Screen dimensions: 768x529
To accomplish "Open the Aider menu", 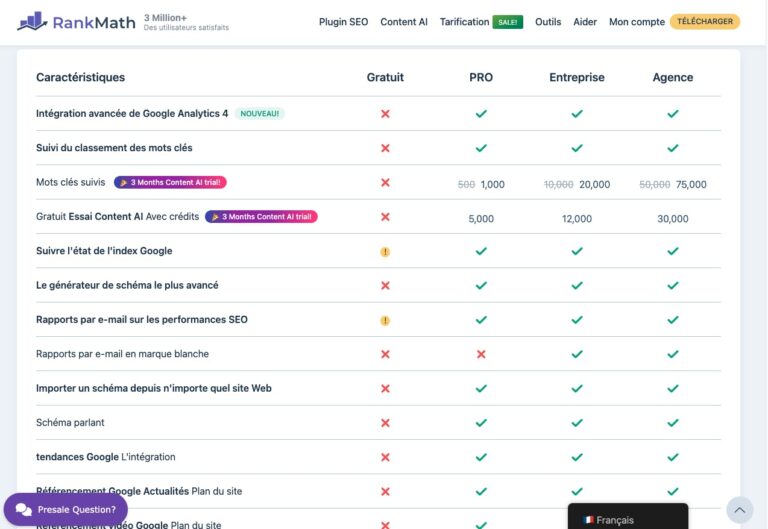I will pyautogui.click(x=585, y=22).
